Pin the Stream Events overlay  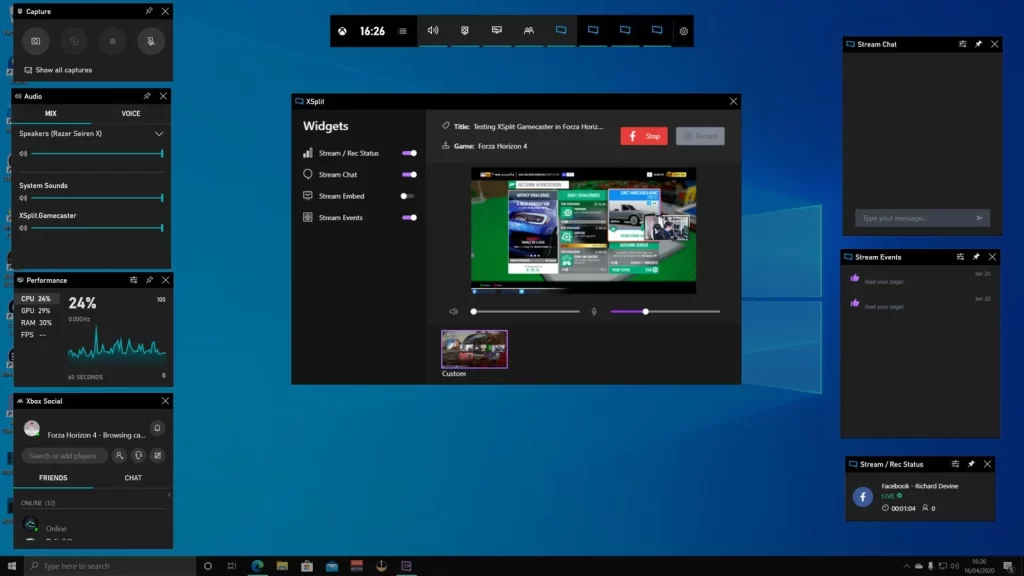coord(975,257)
